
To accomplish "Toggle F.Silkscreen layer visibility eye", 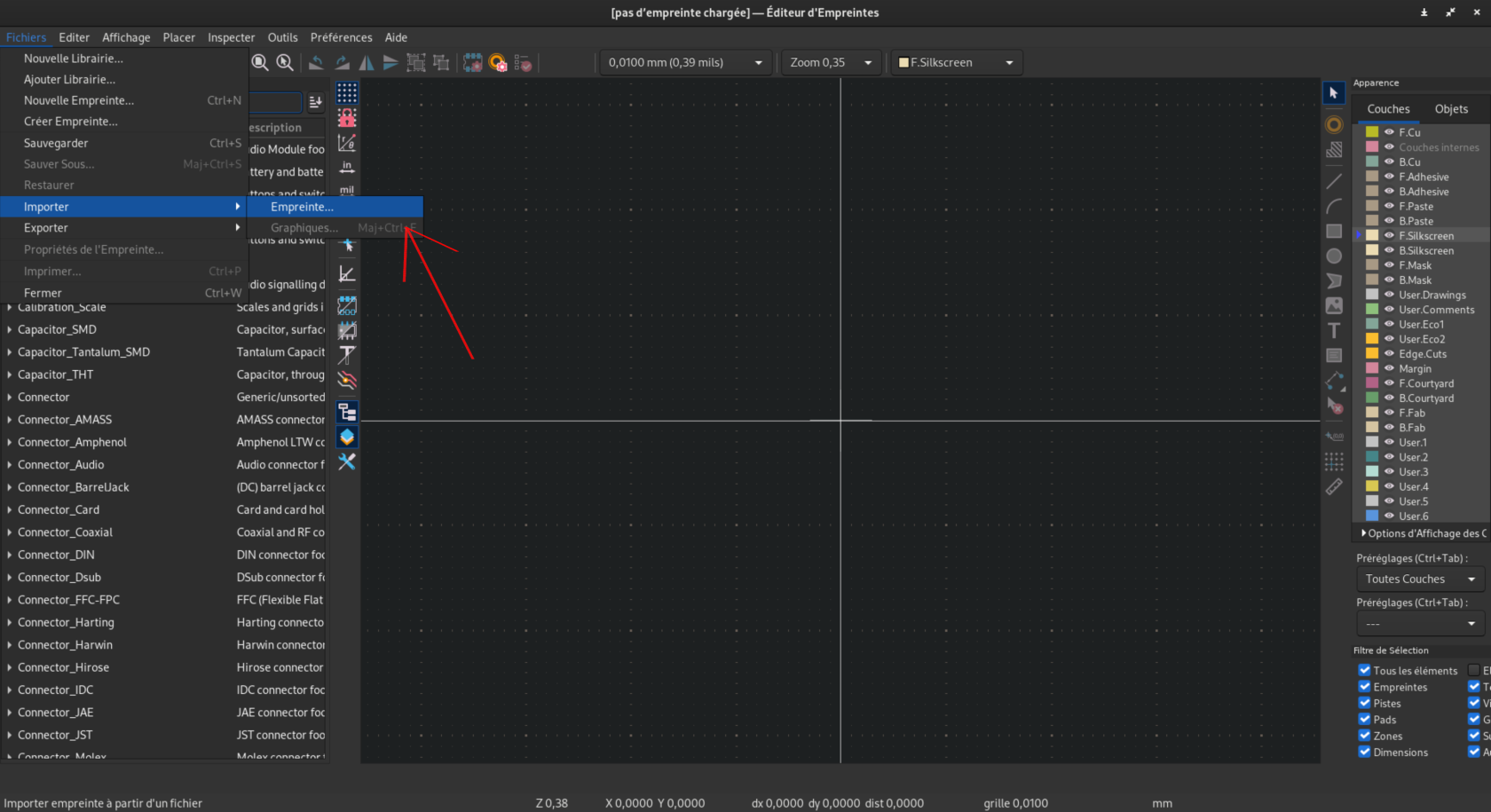I will [x=1389, y=235].
